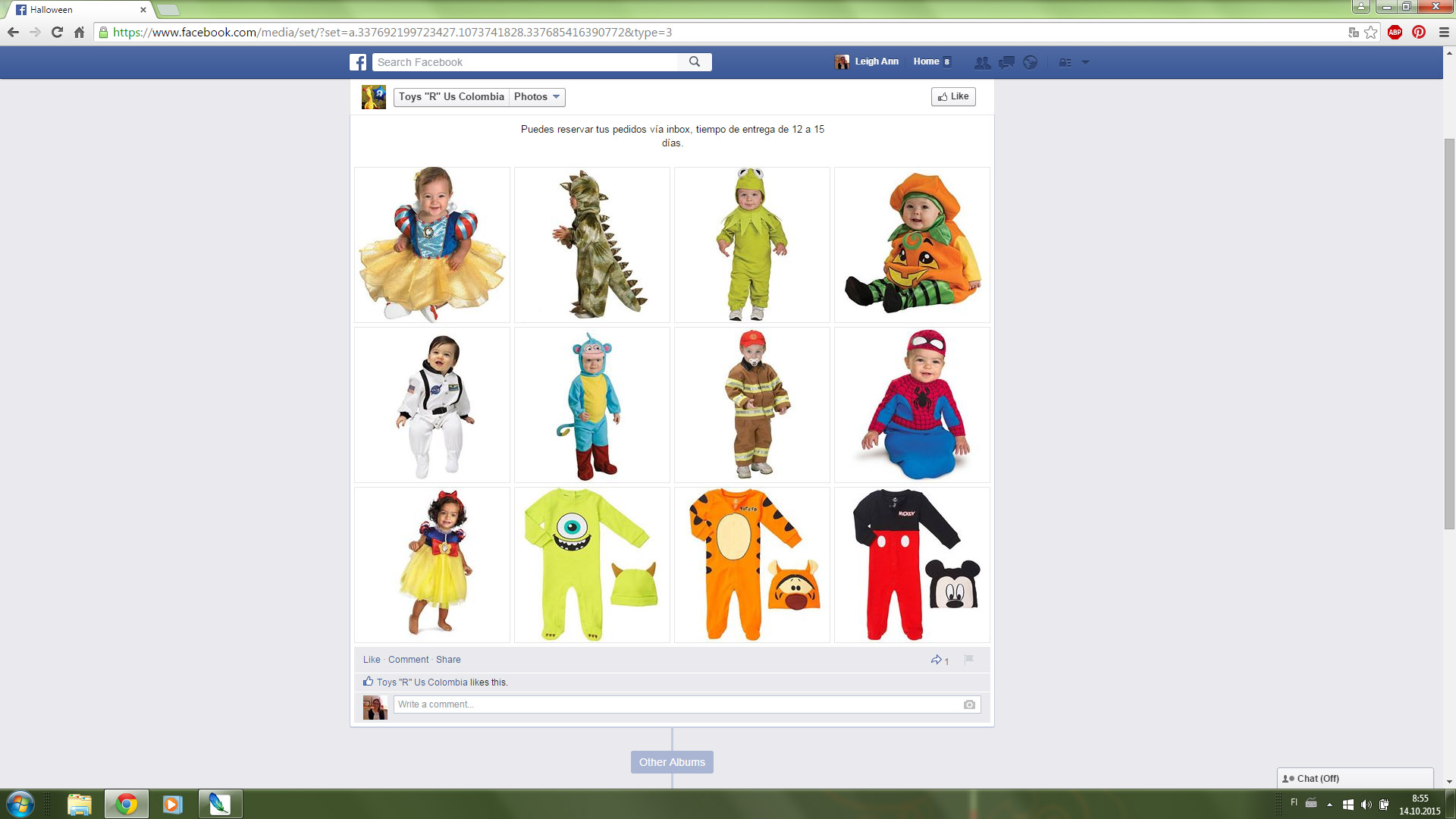This screenshot has width=1456, height=819.
Task: Click the camera attach photo icon
Action: (x=969, y=704)
